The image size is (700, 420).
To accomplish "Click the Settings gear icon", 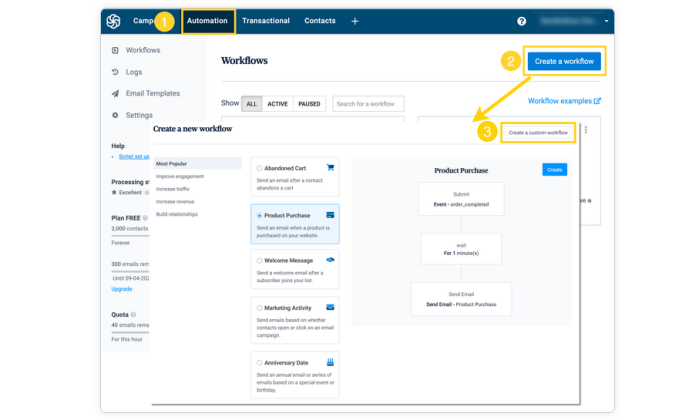I will tap(115, 116).
